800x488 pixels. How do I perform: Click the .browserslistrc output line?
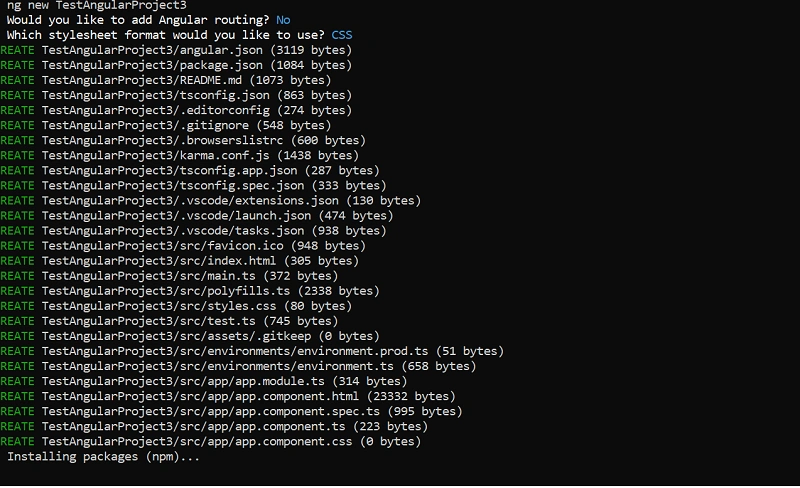[183, 141]
